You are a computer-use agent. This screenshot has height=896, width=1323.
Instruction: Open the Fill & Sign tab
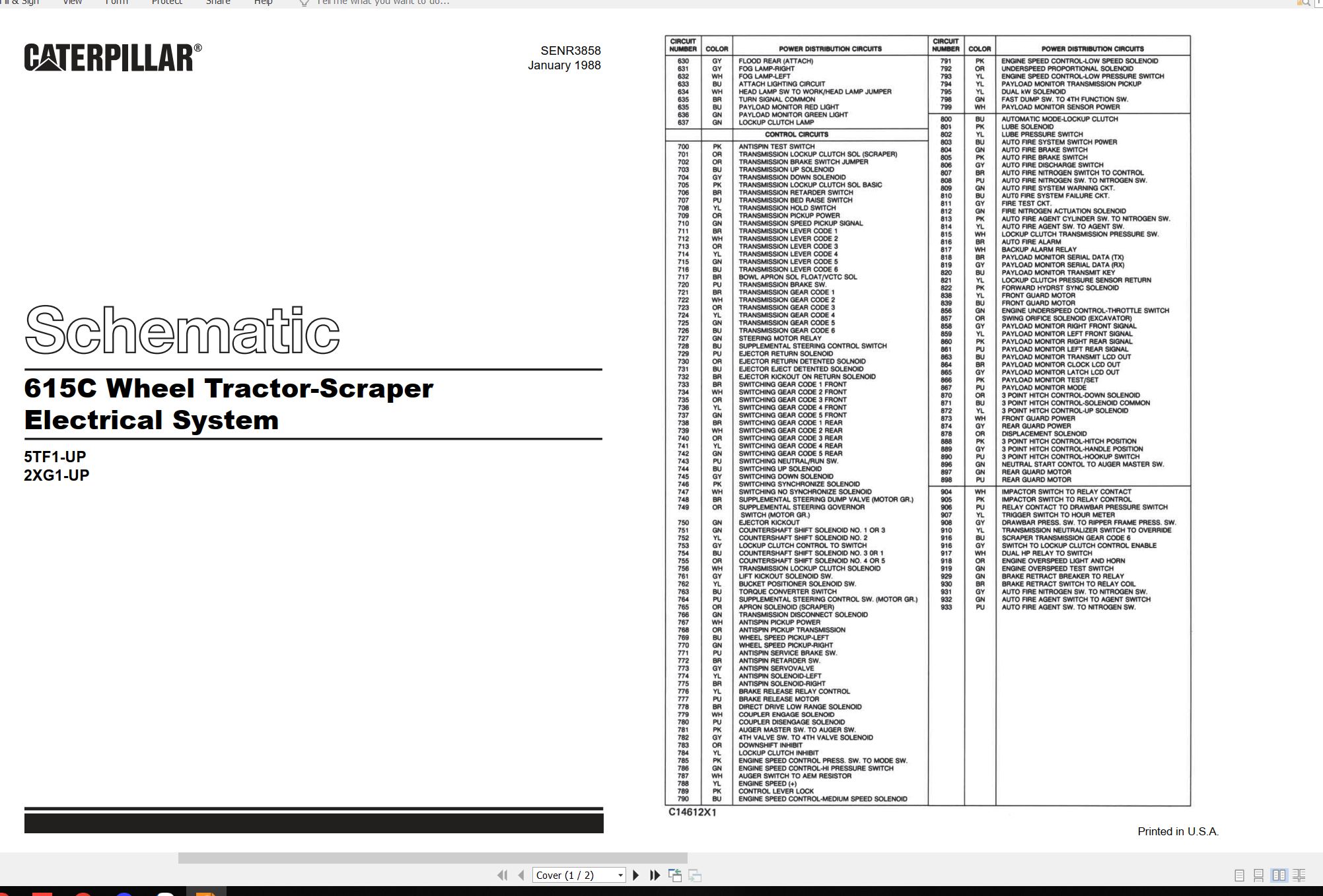pyautogui.click(x=20, y=3)
